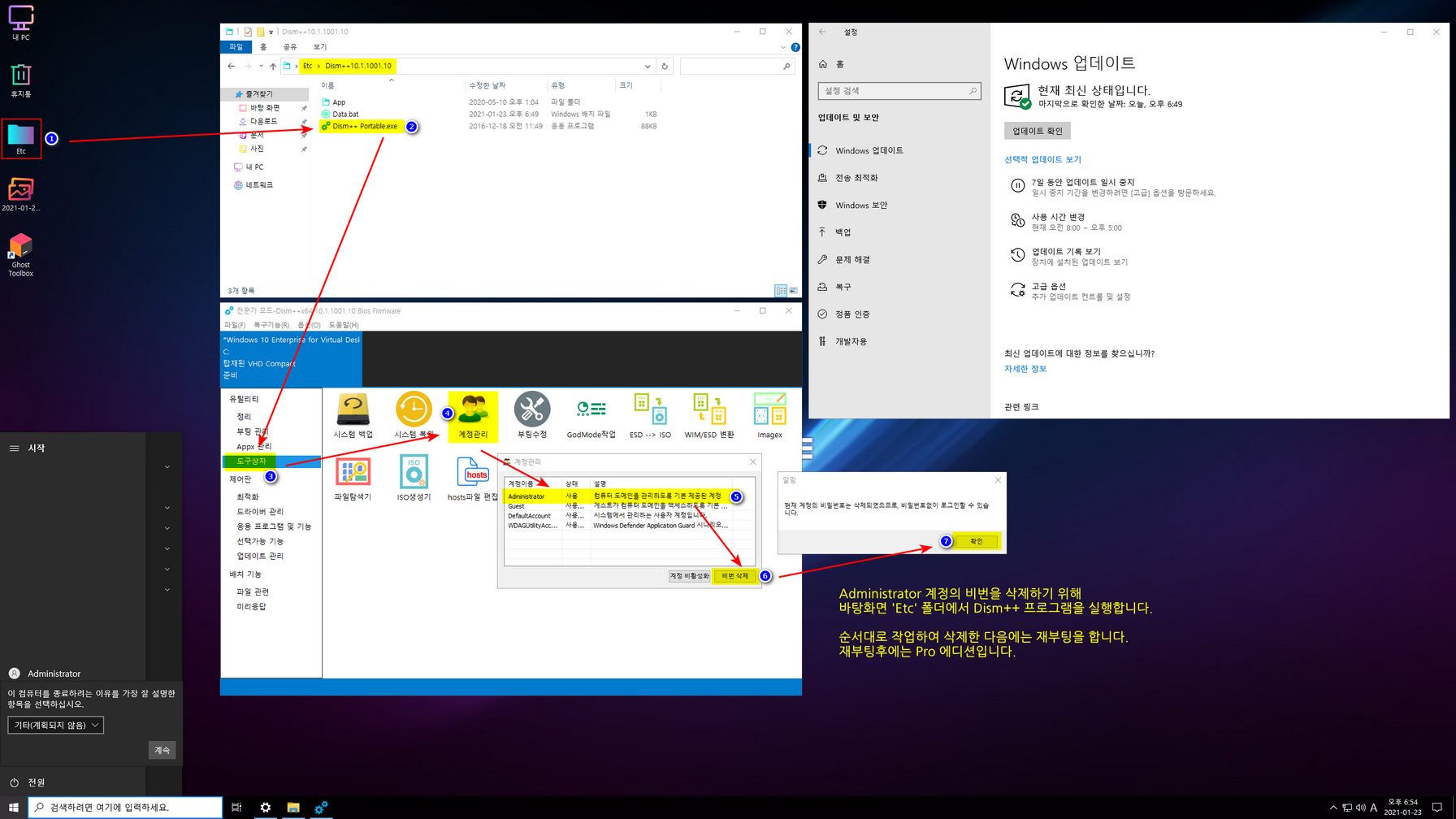Open the 전원 option in Start menu

[37, 782]
